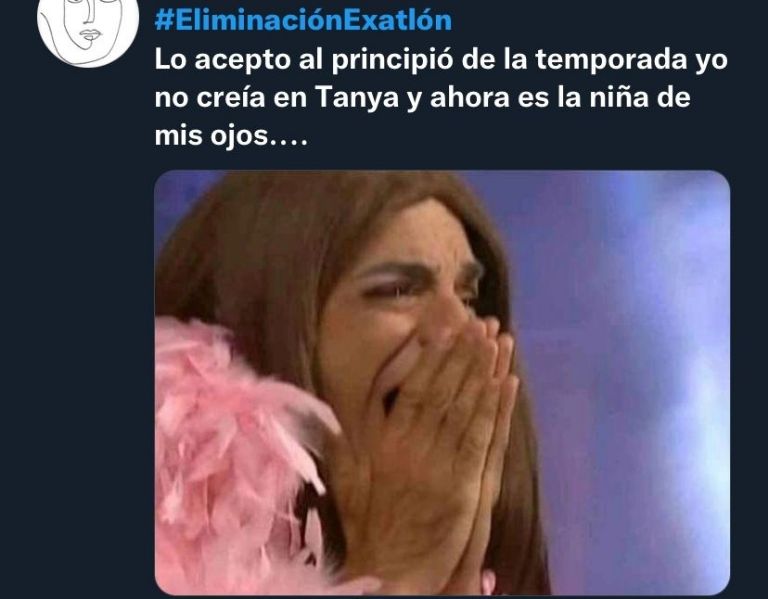The image size is (768, 599).
Task: Click the "no creía" words in tweet
Action: point(210,97)
